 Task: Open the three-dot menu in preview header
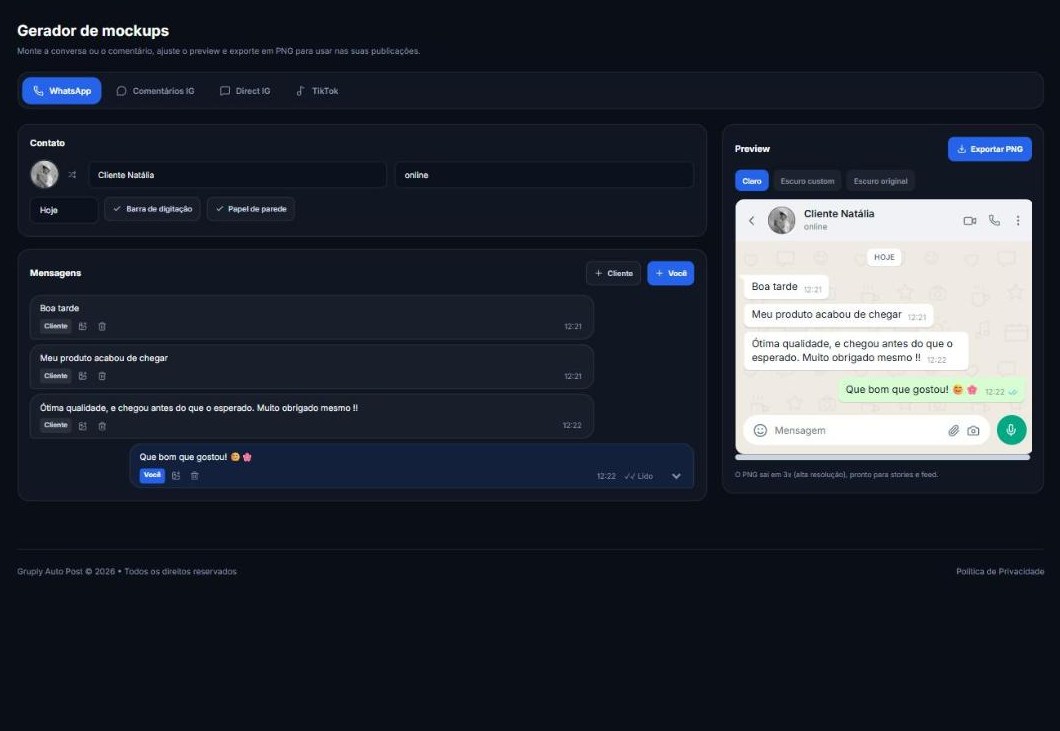pyautogui.click(x=1018, y=220)
